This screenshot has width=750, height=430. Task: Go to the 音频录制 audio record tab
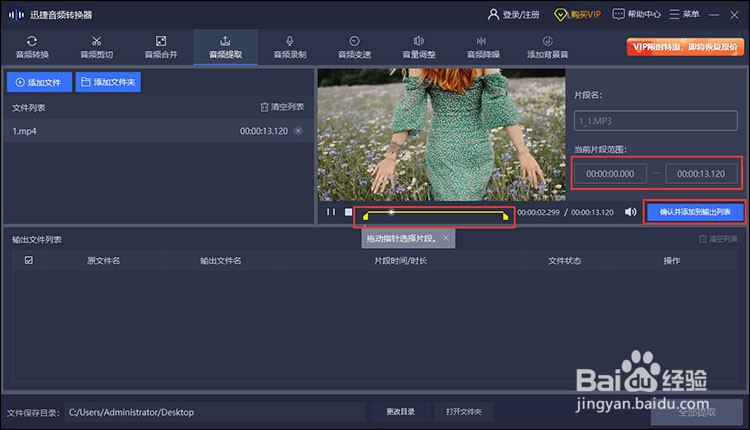pos(290,47)
